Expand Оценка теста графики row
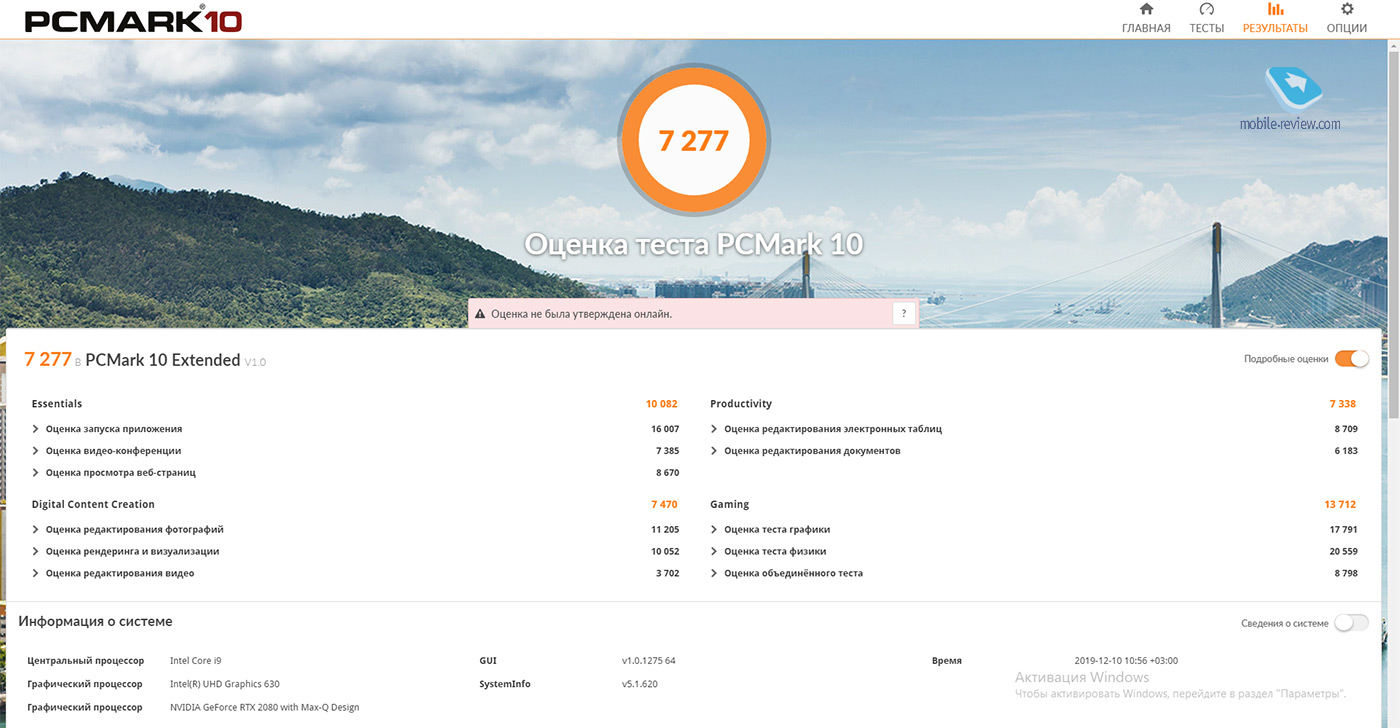Screen dimensions: 1400x728 [1033, 530]
